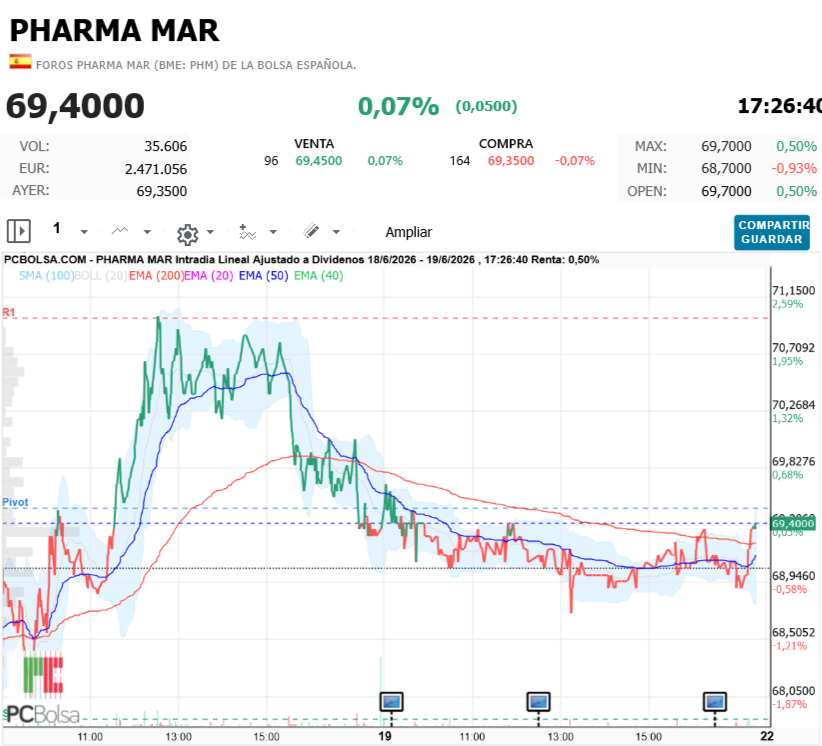Click the timeframe value 1
Image resolution: width=822 pixels, height=746 pixels.
click(57, 228)
